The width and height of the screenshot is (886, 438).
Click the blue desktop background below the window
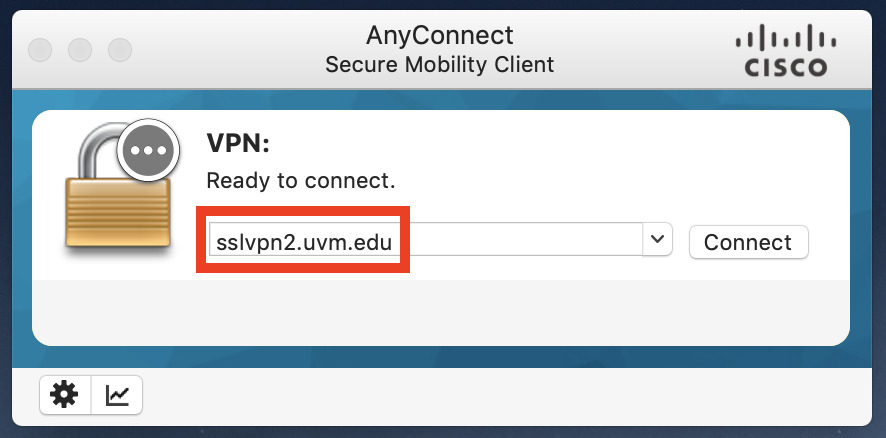pyautogui.click(x=440, y=432)
